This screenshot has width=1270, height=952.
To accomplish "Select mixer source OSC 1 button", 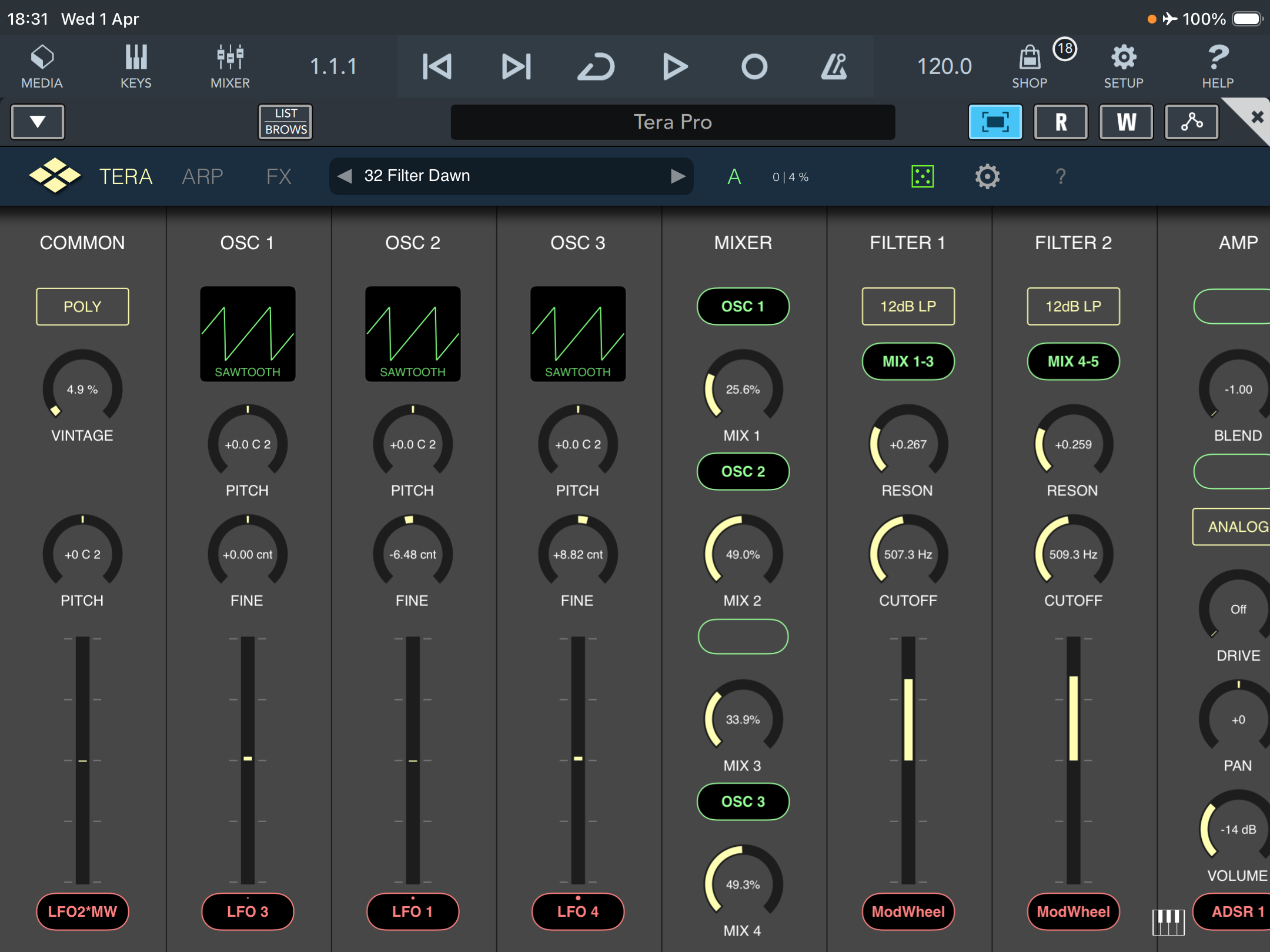I will click(743, 306).
